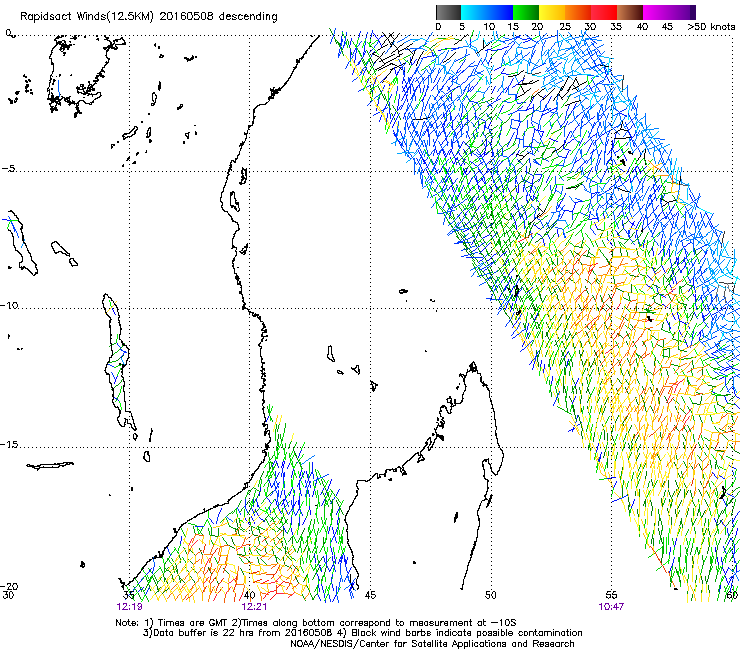The width and height of the screenshot is (740, 650).
Task: Click the legend tick label '40'
Action: 642,27
